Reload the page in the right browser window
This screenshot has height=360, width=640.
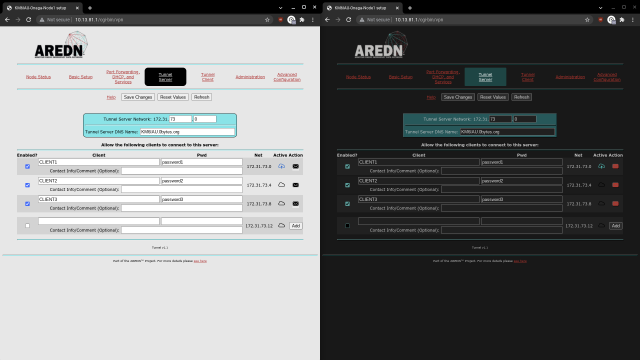(x=349, y=20)
